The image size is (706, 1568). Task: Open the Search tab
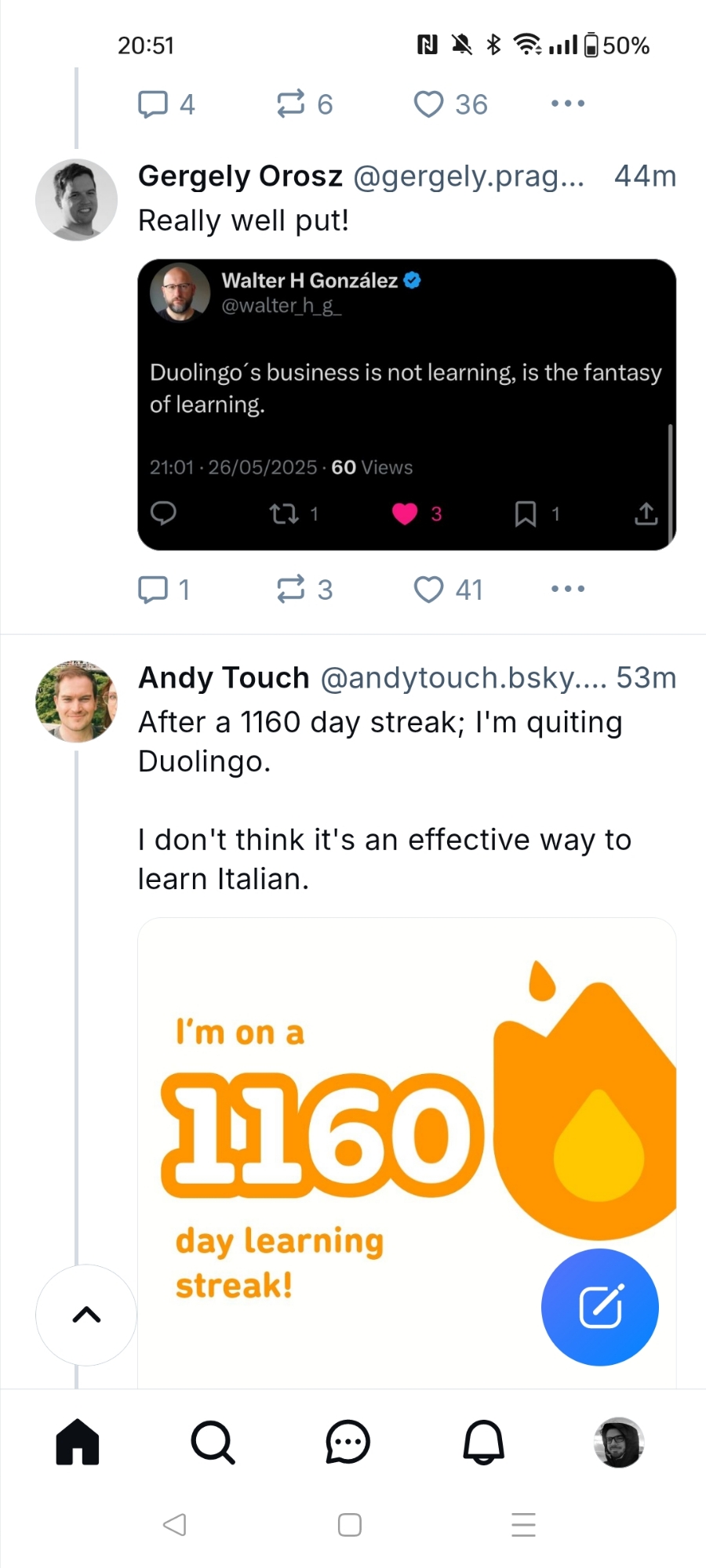213,1442
